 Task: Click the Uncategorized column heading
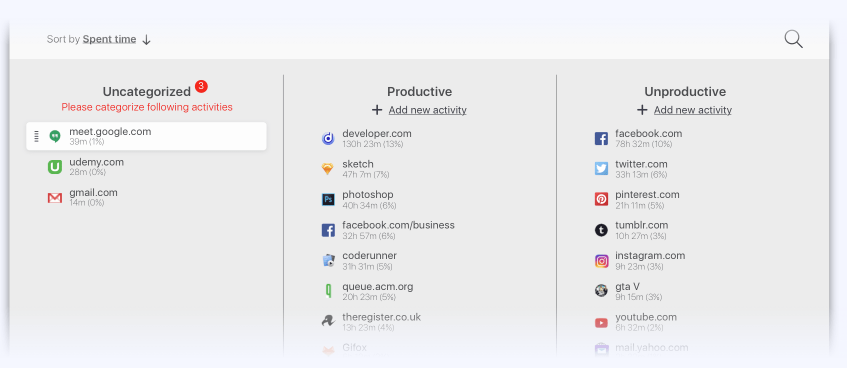click(x=146, y=92)
